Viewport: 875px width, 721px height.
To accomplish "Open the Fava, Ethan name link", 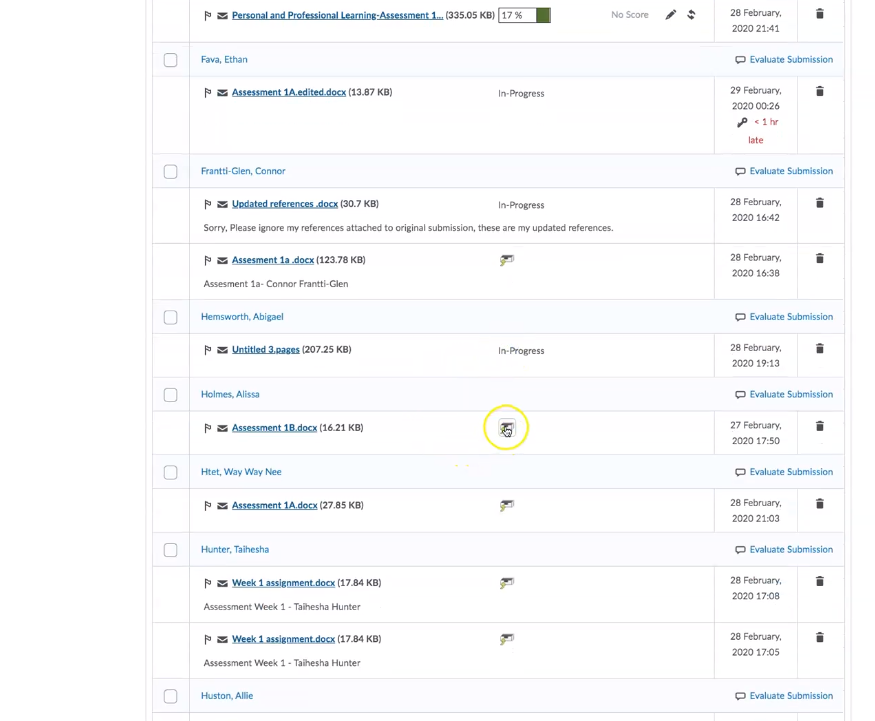I will coord(224,59).
